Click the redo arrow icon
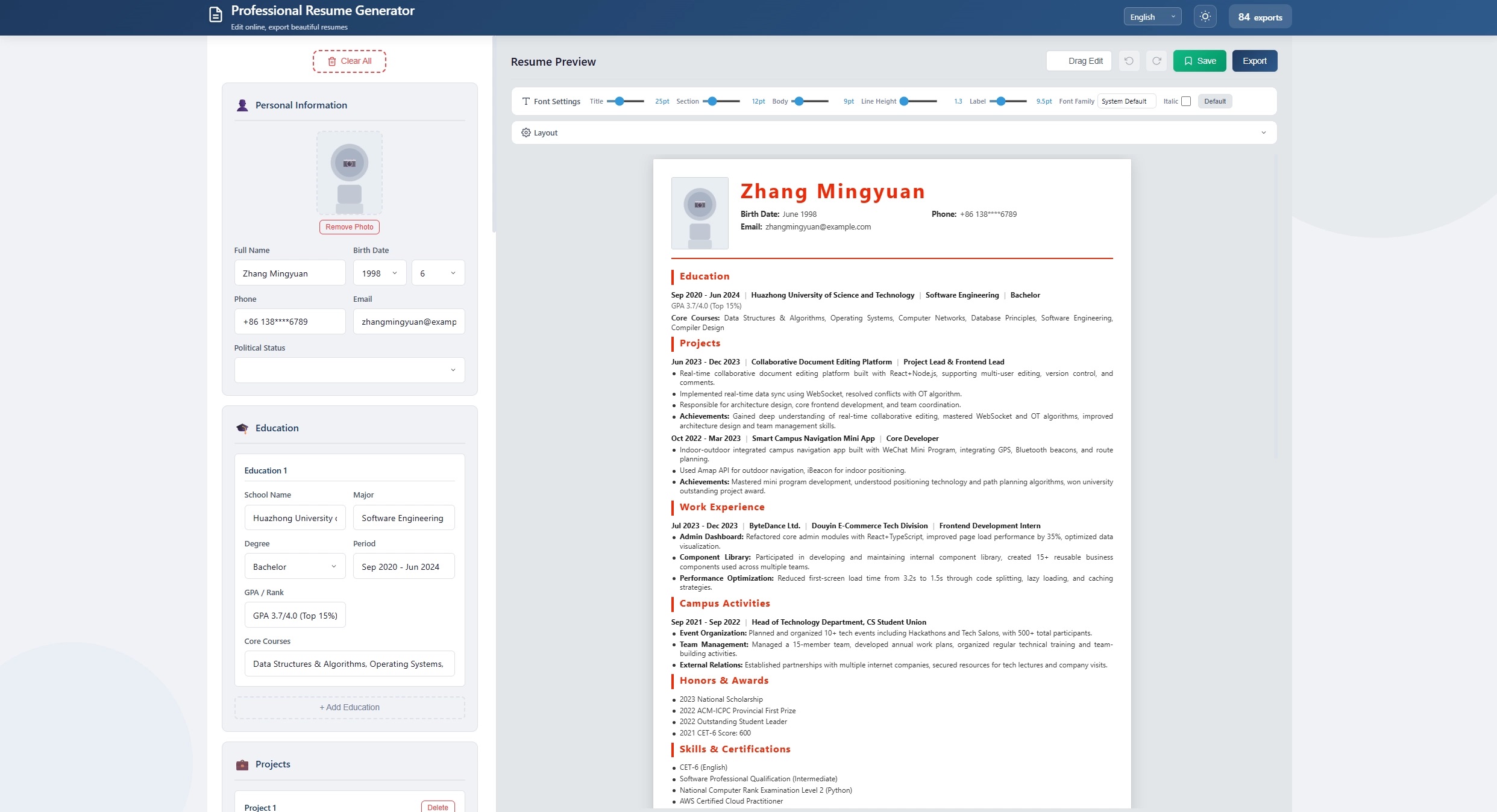 1156,61
